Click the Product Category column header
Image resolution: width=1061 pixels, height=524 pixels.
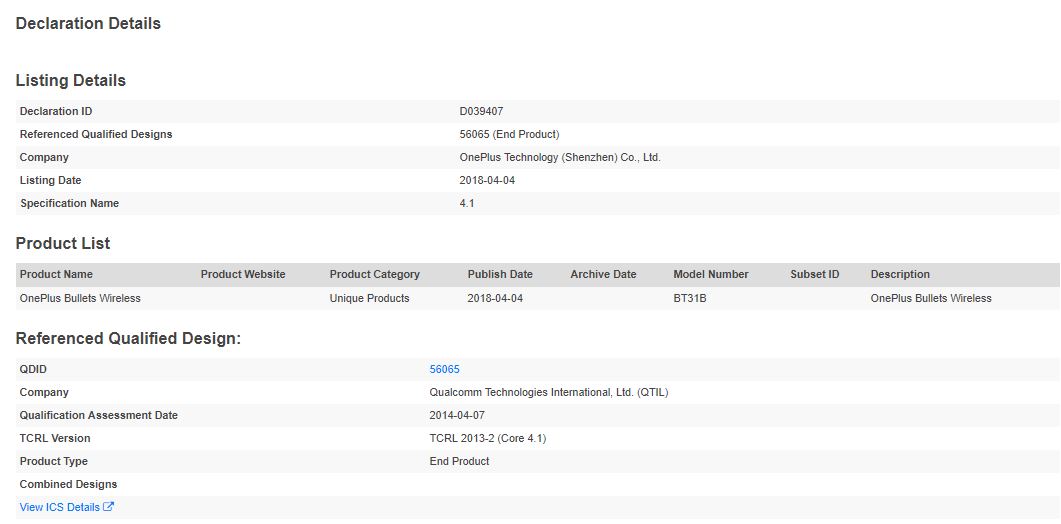click(375, 274)
